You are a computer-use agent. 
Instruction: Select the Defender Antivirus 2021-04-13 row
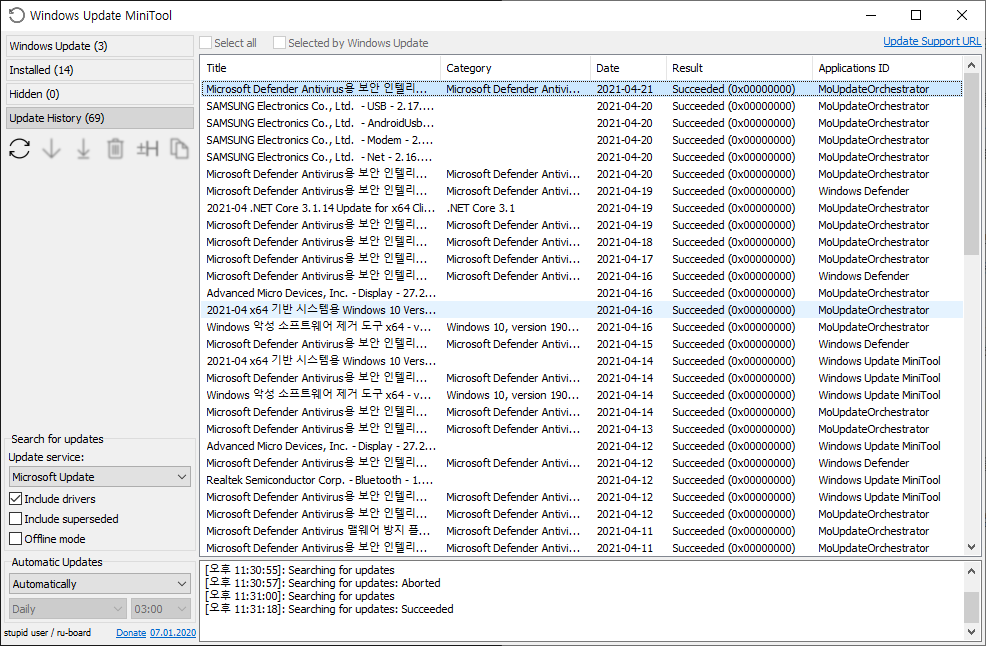tap(582, 429)
